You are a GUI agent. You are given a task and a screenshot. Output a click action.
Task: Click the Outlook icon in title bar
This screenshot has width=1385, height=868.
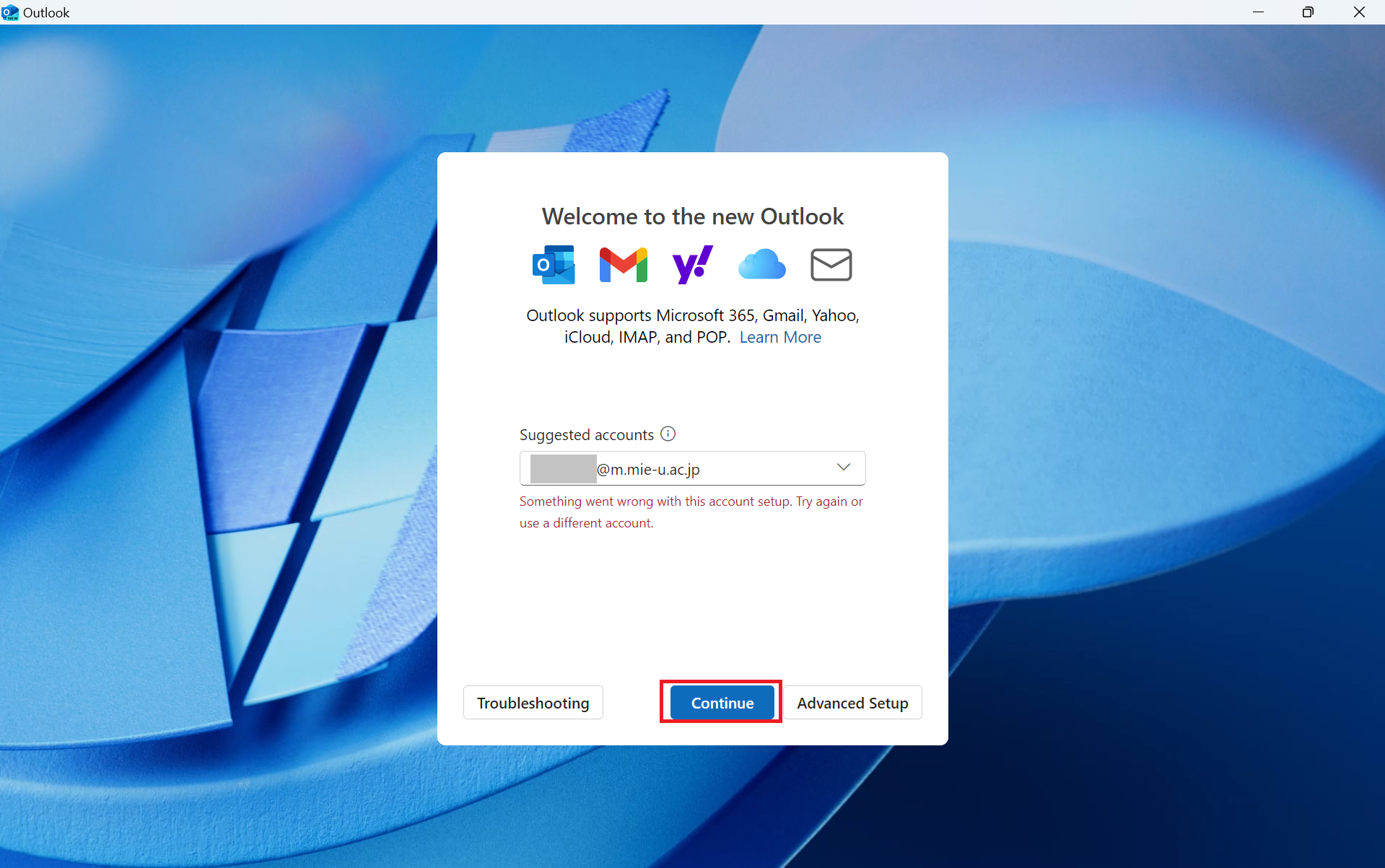[x=10, y=12]
